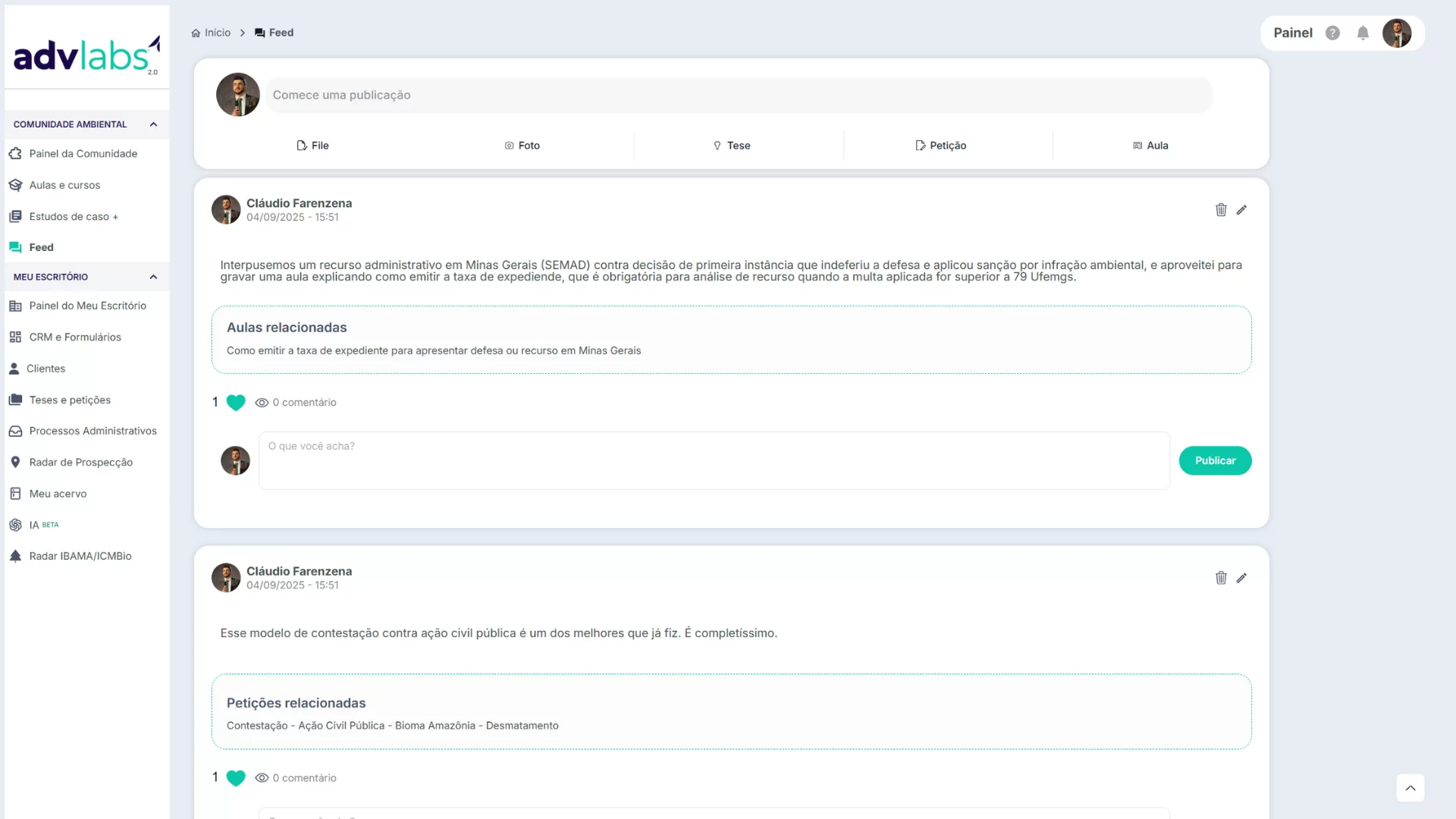
Task: Open the user profile avatar menu
Action: [1396, 33]
